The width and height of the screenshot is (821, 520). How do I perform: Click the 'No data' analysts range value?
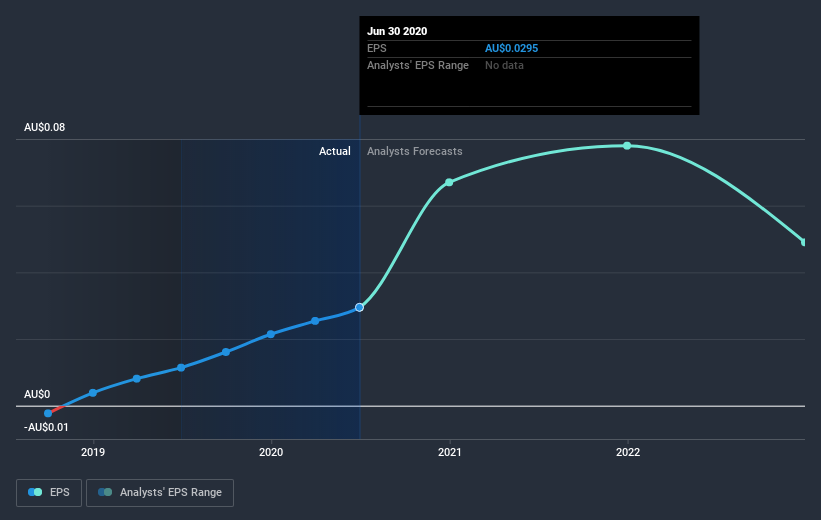504,65
